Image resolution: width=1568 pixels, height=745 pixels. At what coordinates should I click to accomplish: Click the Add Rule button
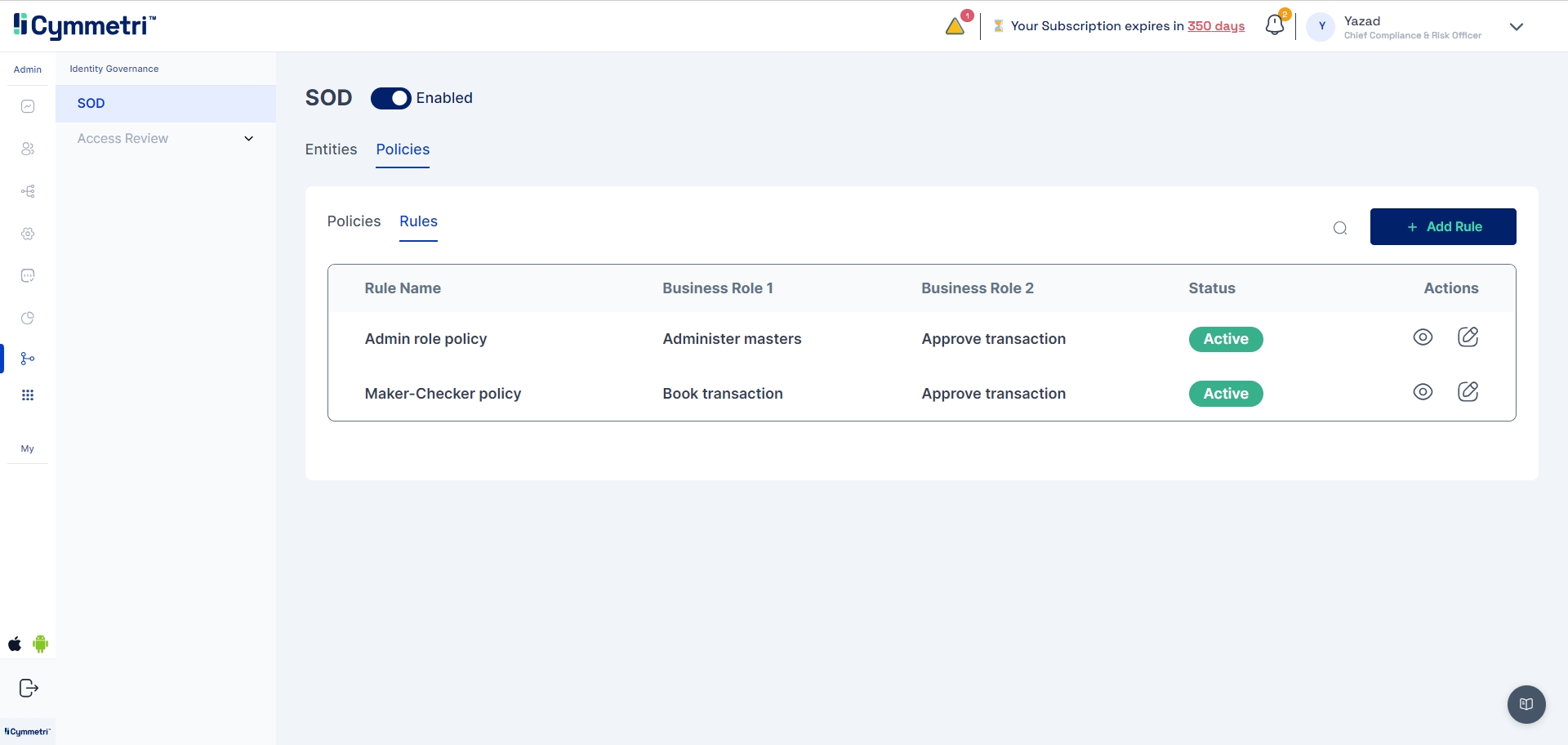[1442, 227]
